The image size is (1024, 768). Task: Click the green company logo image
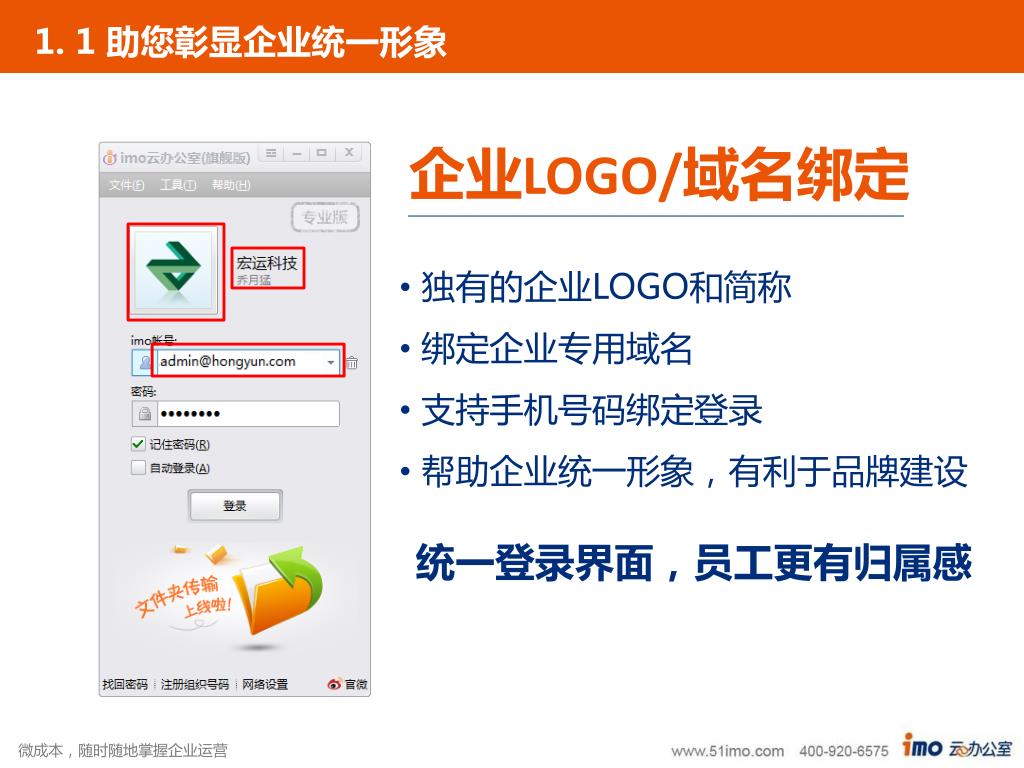point(175,270)
